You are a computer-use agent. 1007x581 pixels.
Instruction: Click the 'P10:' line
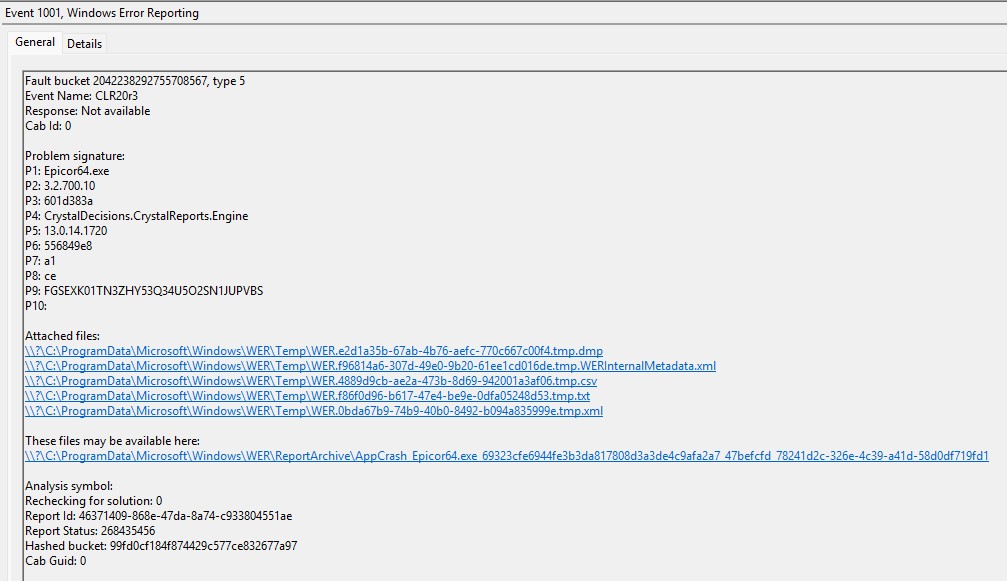(36, 306)
